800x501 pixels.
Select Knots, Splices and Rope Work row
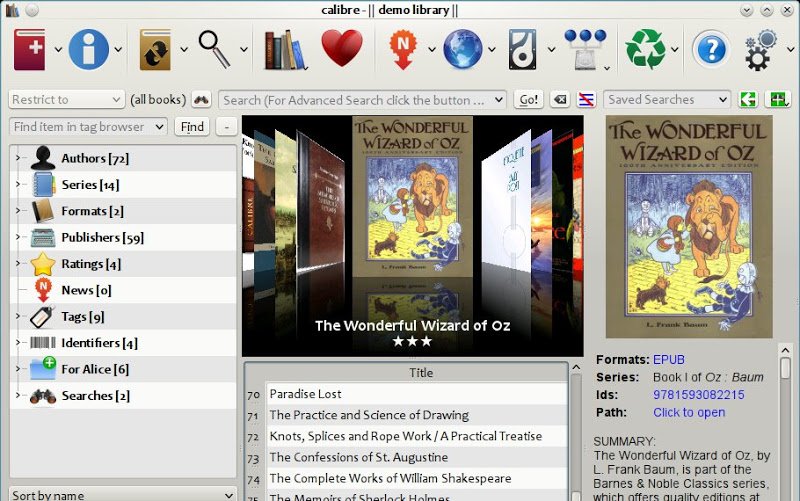point(417,436)
